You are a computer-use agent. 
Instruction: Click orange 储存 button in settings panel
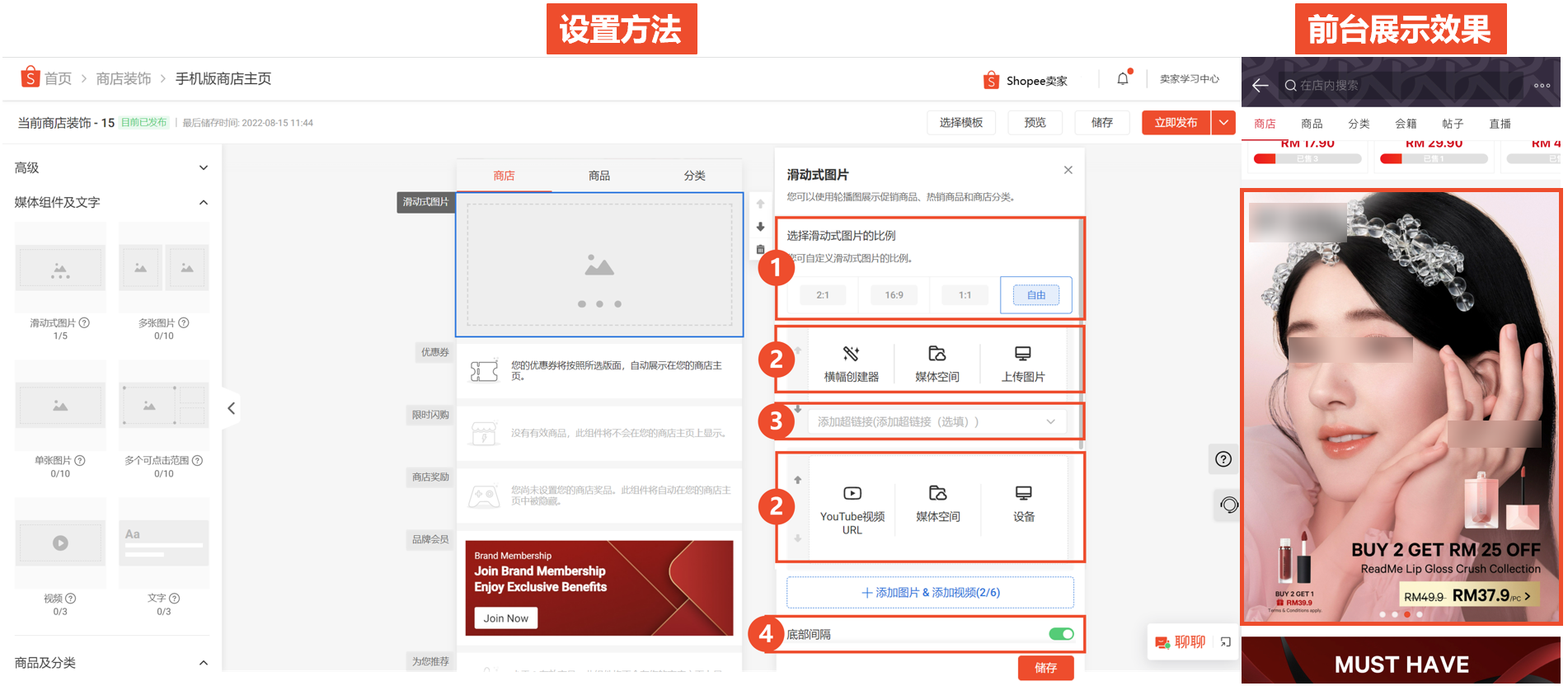(x=1045, y=668)
